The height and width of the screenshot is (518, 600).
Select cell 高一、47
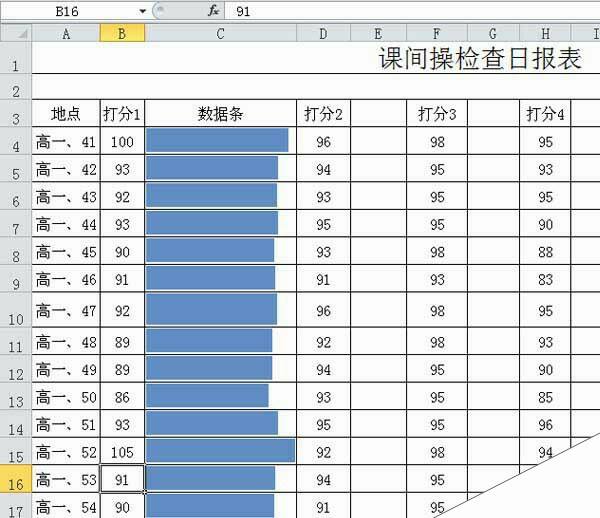(x=66, y=310)
